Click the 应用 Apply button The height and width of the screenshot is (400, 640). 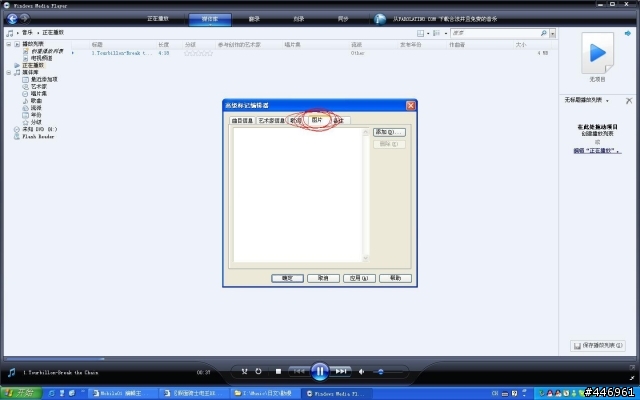(x=359, y=278)
